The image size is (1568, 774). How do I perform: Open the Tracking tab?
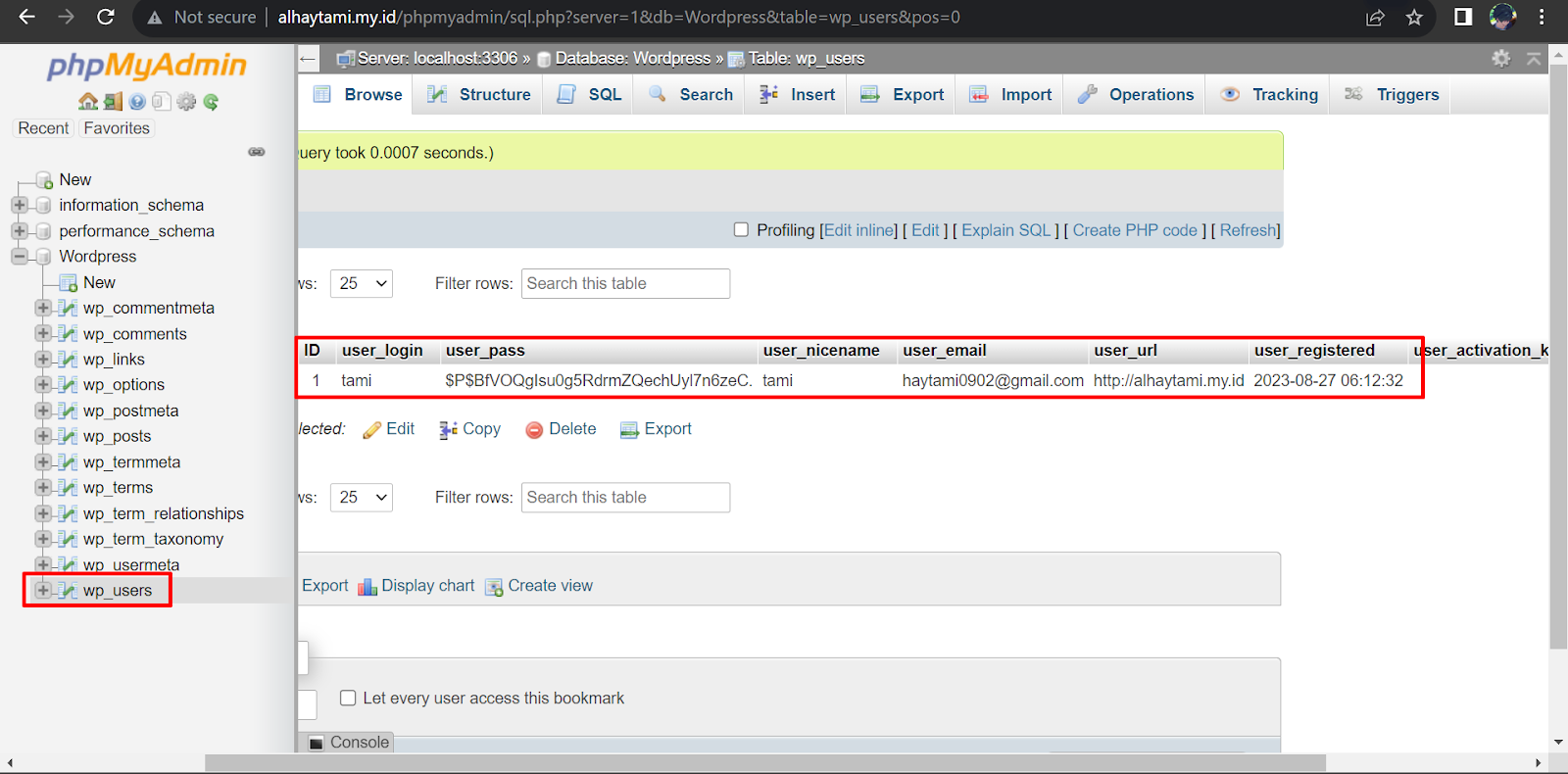pyautogui.click(x=1269, y=95)
